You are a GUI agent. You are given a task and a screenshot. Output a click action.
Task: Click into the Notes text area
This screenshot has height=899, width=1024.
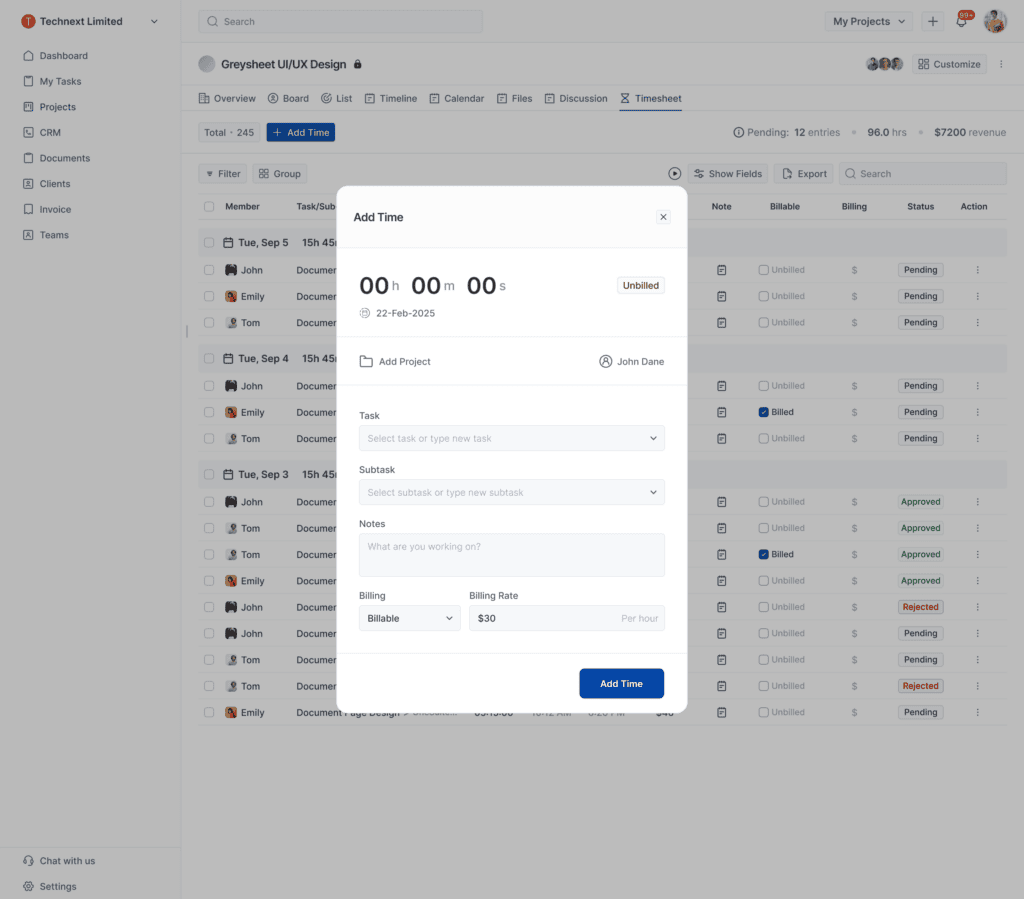click(x=511, y=555)
